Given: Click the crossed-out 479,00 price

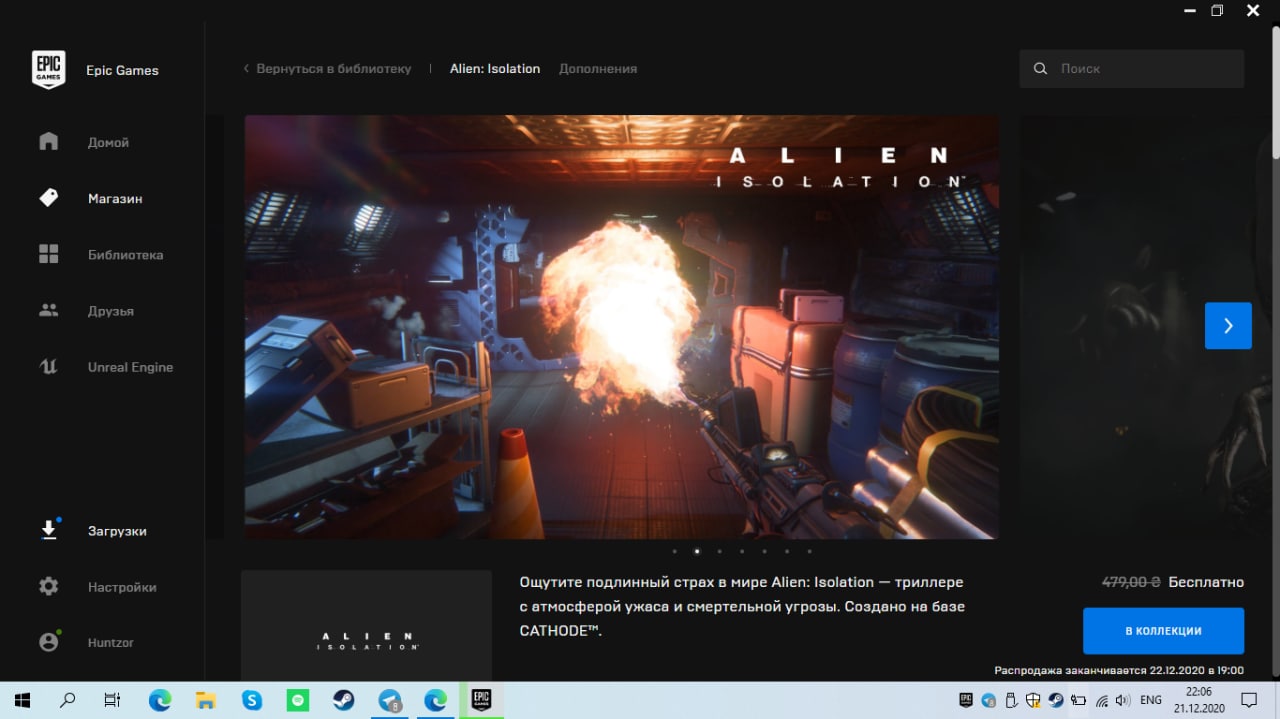Looking at the screenshot, I should pos(1131,582).
